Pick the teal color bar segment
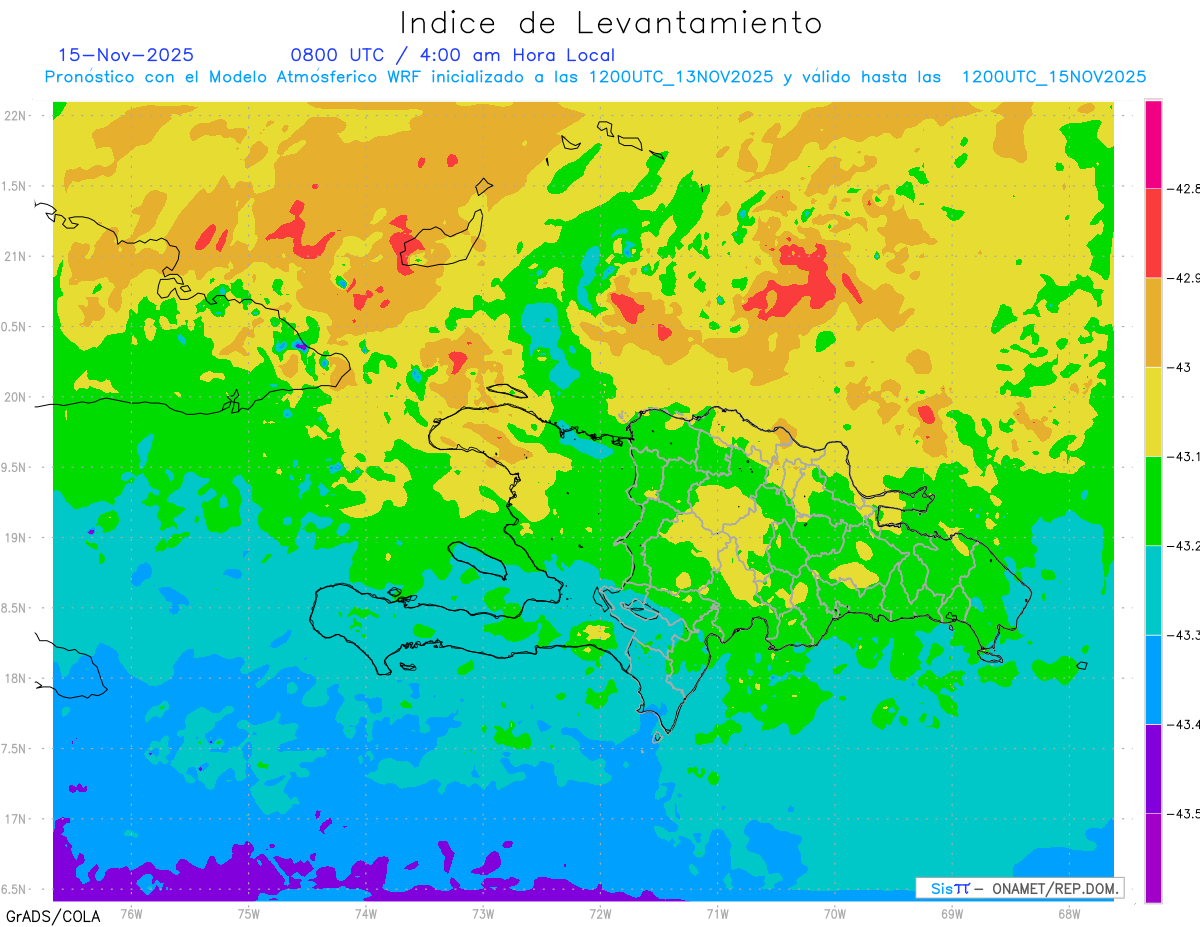Screen dimensions: 1200x927 (x=1153, y=590)
